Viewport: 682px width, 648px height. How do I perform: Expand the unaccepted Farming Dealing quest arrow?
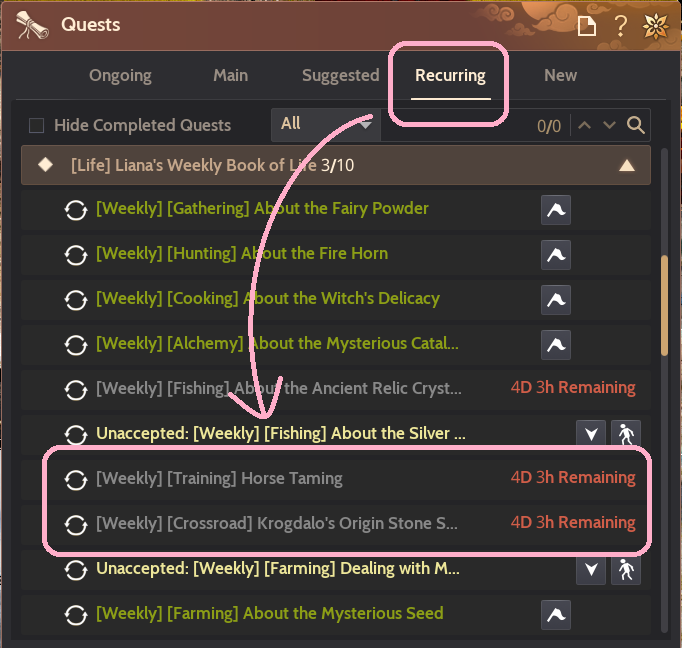pyautogui.click(x=592, y=569)
